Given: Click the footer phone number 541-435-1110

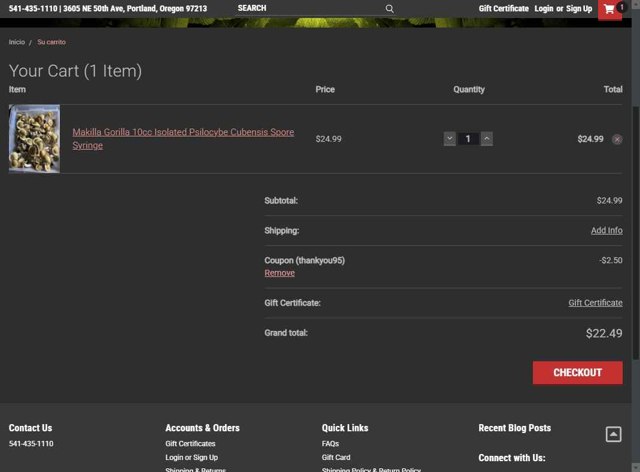Looking at the screenshot, I should 31,443.
